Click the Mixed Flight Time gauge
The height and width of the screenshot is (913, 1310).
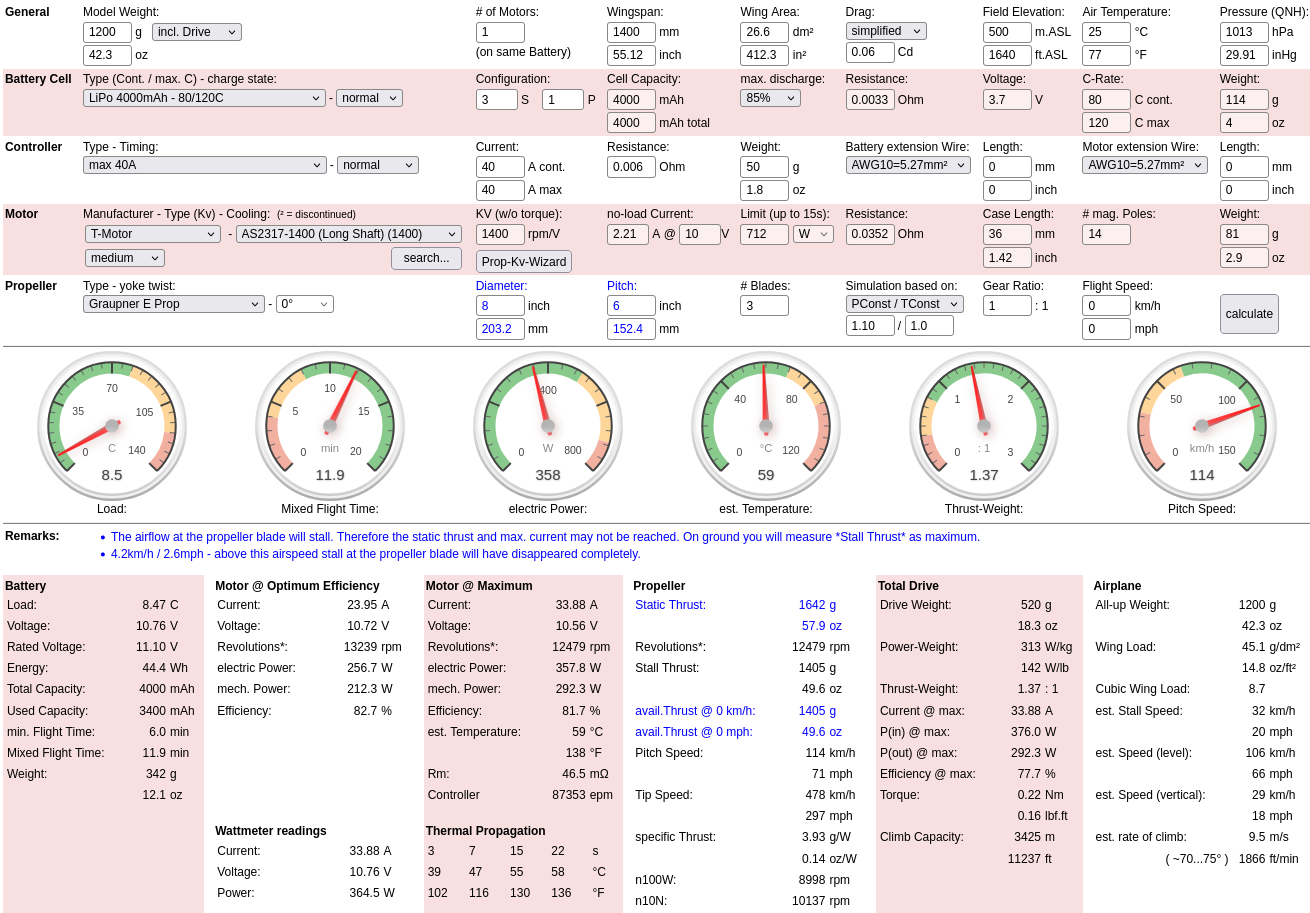point(330,426)
